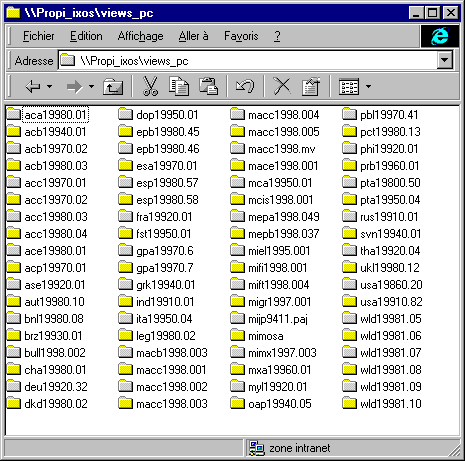Image resolution: width=465 pixels, height=461 pixels.
Task: Expand the Views dropdown arrow
Action: pos(368,87)
